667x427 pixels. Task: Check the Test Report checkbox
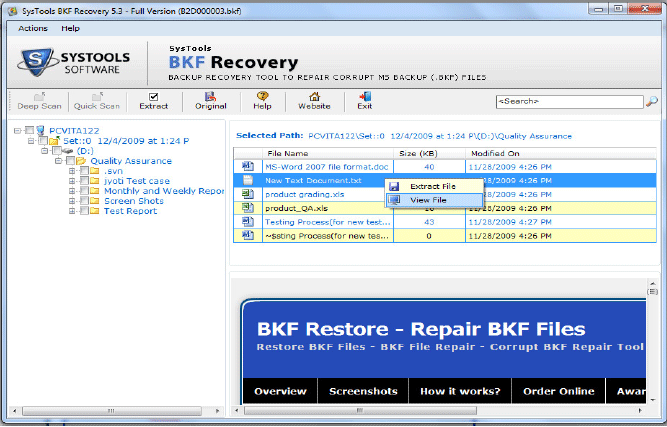click(84, 211)
